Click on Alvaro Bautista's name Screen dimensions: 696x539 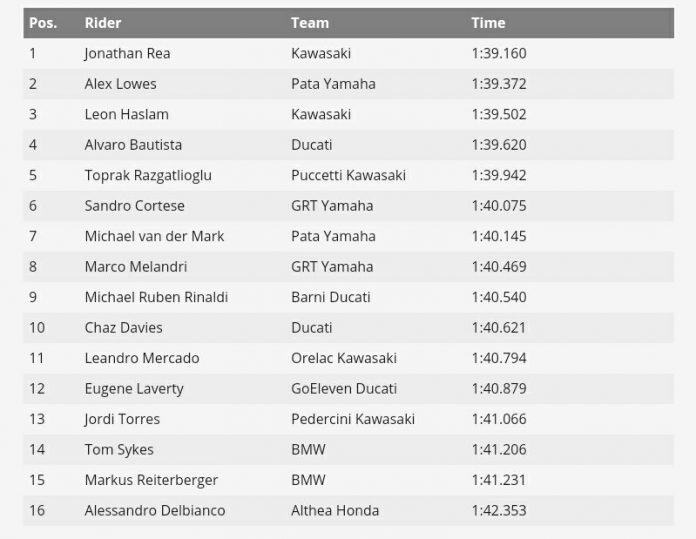click(x=133, y=145)
